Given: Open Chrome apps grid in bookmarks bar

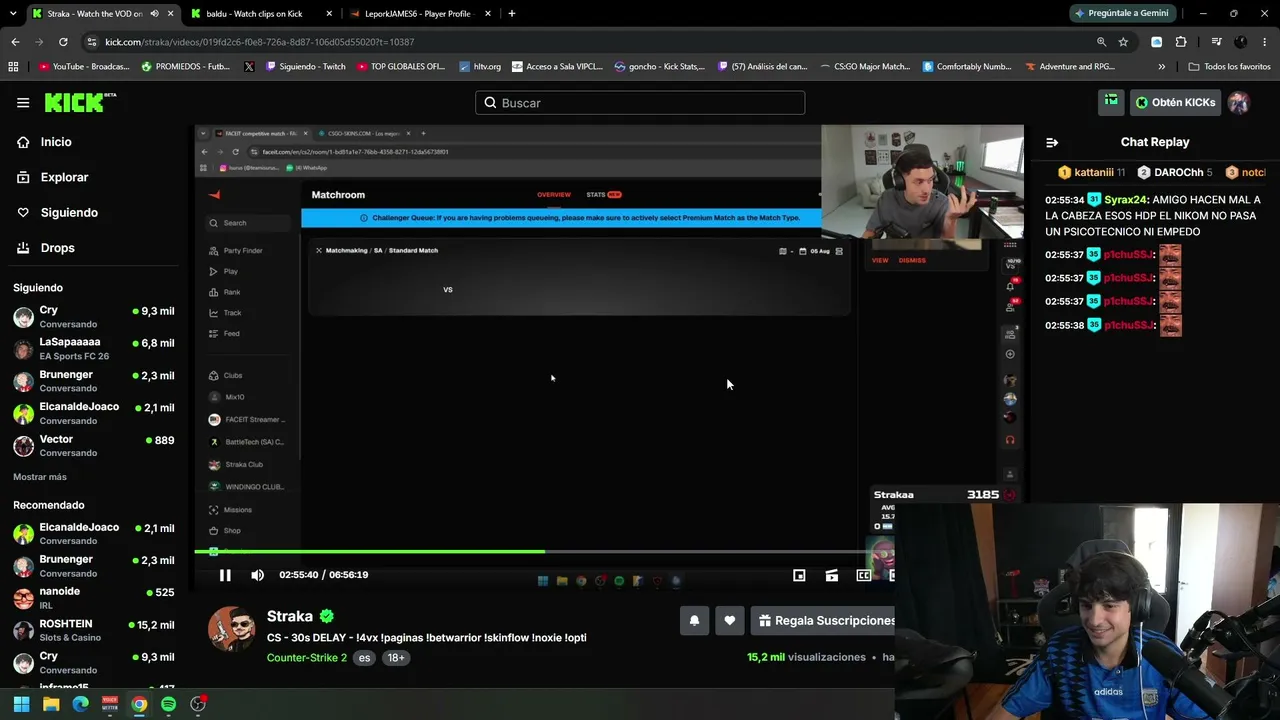Looking at the screenshot, I should pos(13,67).
